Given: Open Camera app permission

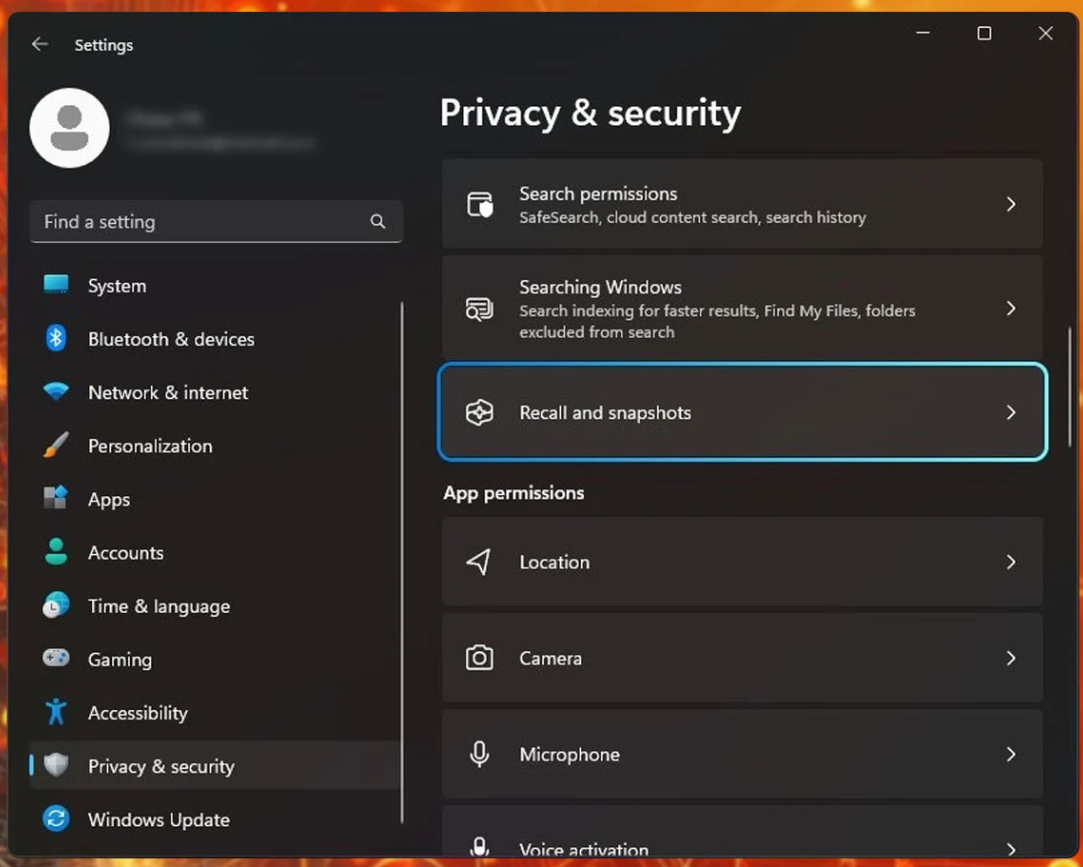Looking at the screenshot, I should (x=742, y=658).
